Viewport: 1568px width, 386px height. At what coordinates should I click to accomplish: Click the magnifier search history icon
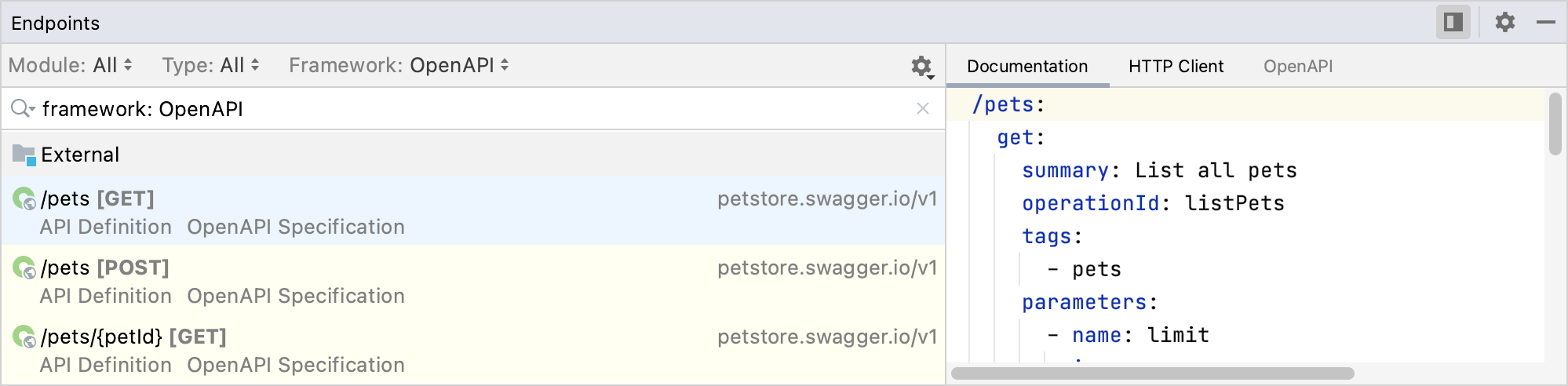click(x=22, y=108)
